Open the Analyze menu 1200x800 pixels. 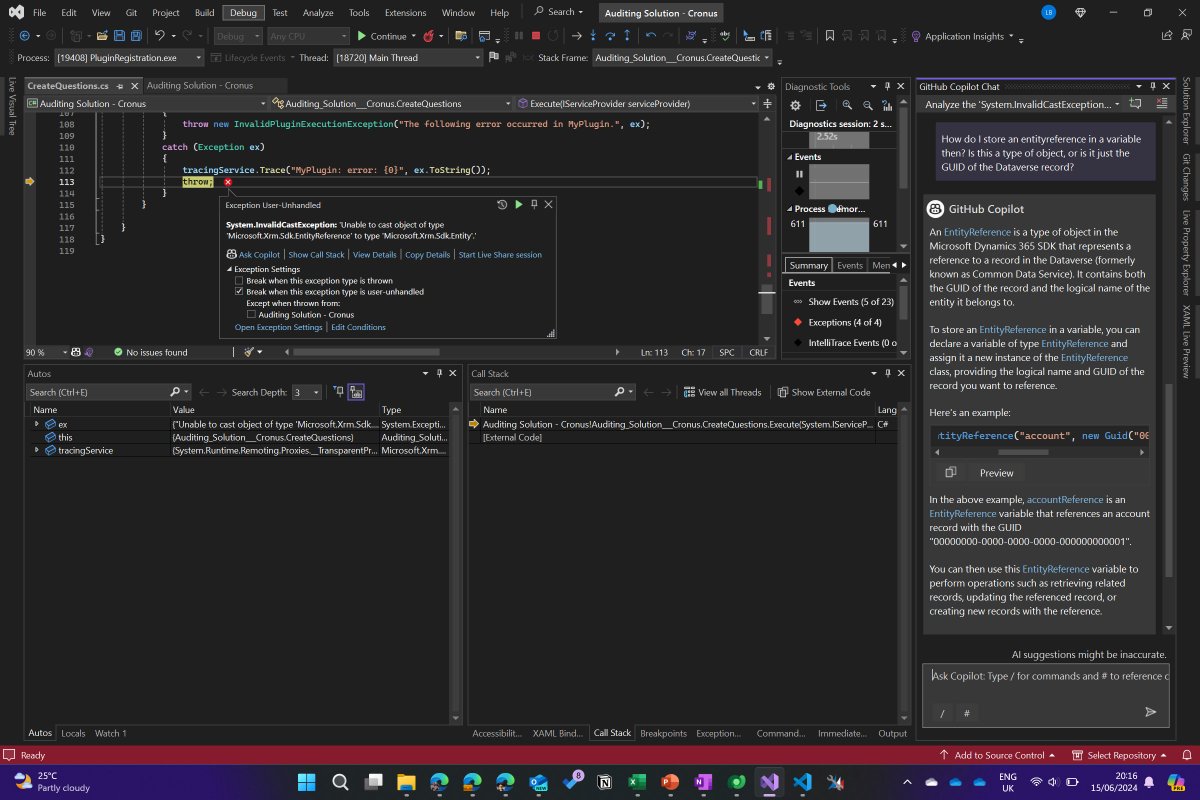318,12
